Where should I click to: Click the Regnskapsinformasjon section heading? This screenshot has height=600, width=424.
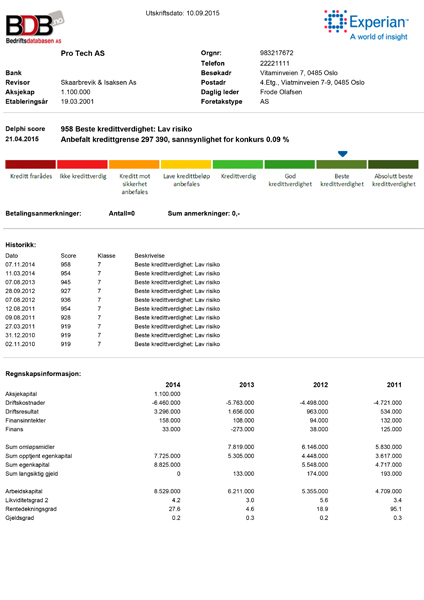[x=43, y=374]
